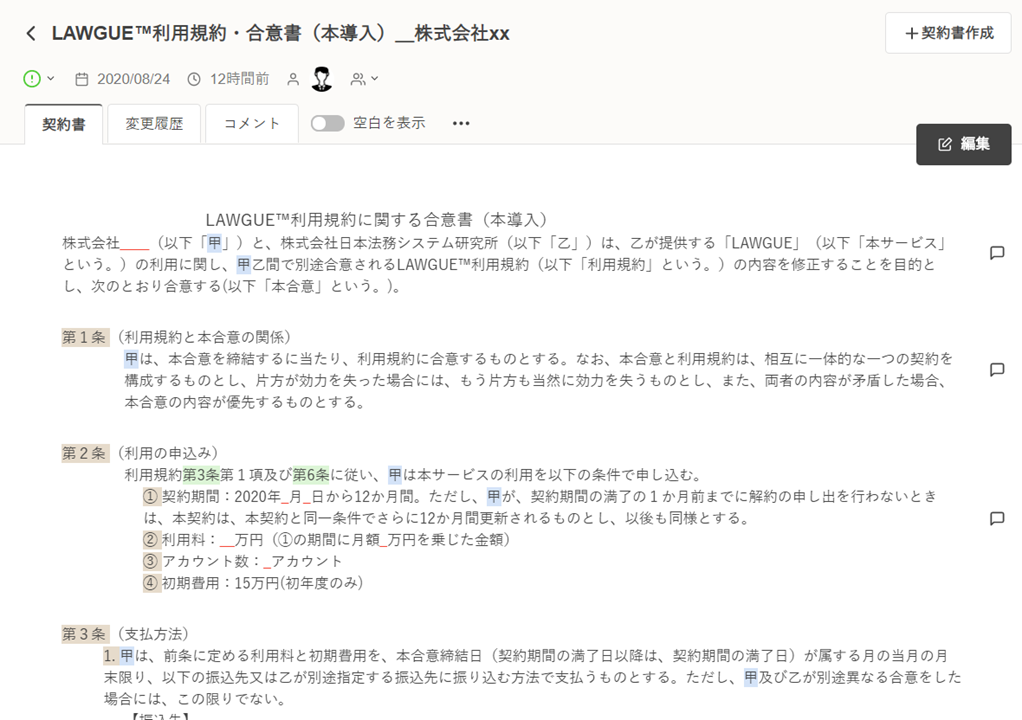Image resolution: width=1022 pixels, height=720 pixels.
Task: Click the green 第3条 reference link
Action: pos(201,474)
